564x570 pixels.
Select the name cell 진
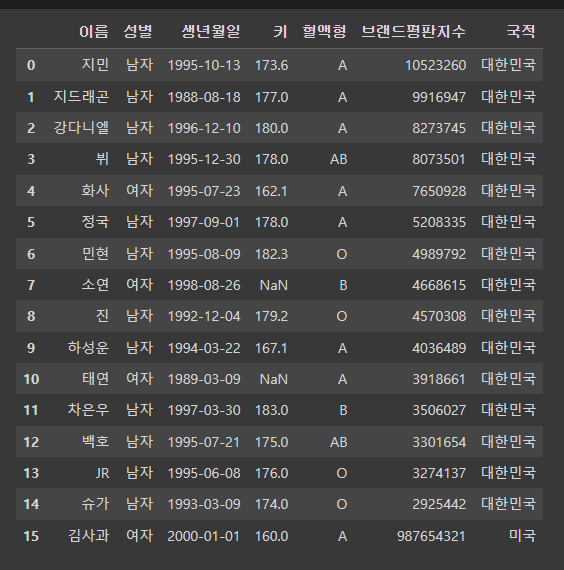tap(102, 316)
